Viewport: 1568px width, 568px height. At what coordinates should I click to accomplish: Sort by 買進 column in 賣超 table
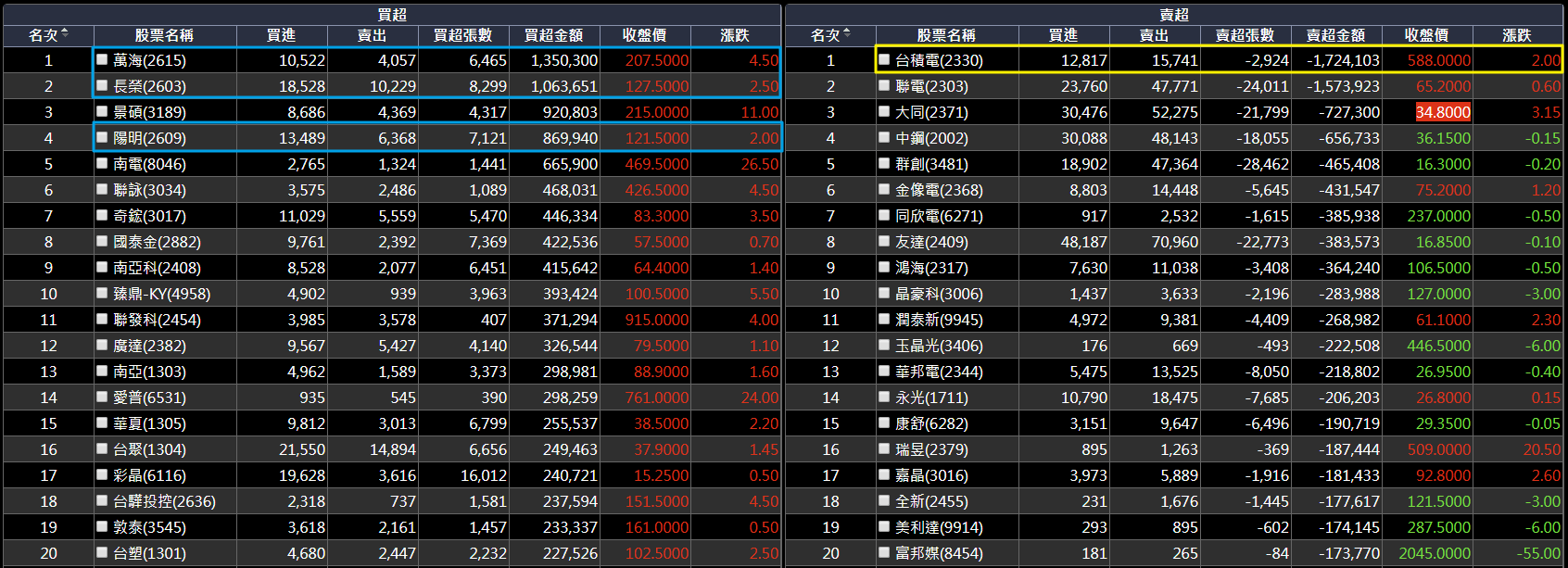[1064, 35]
